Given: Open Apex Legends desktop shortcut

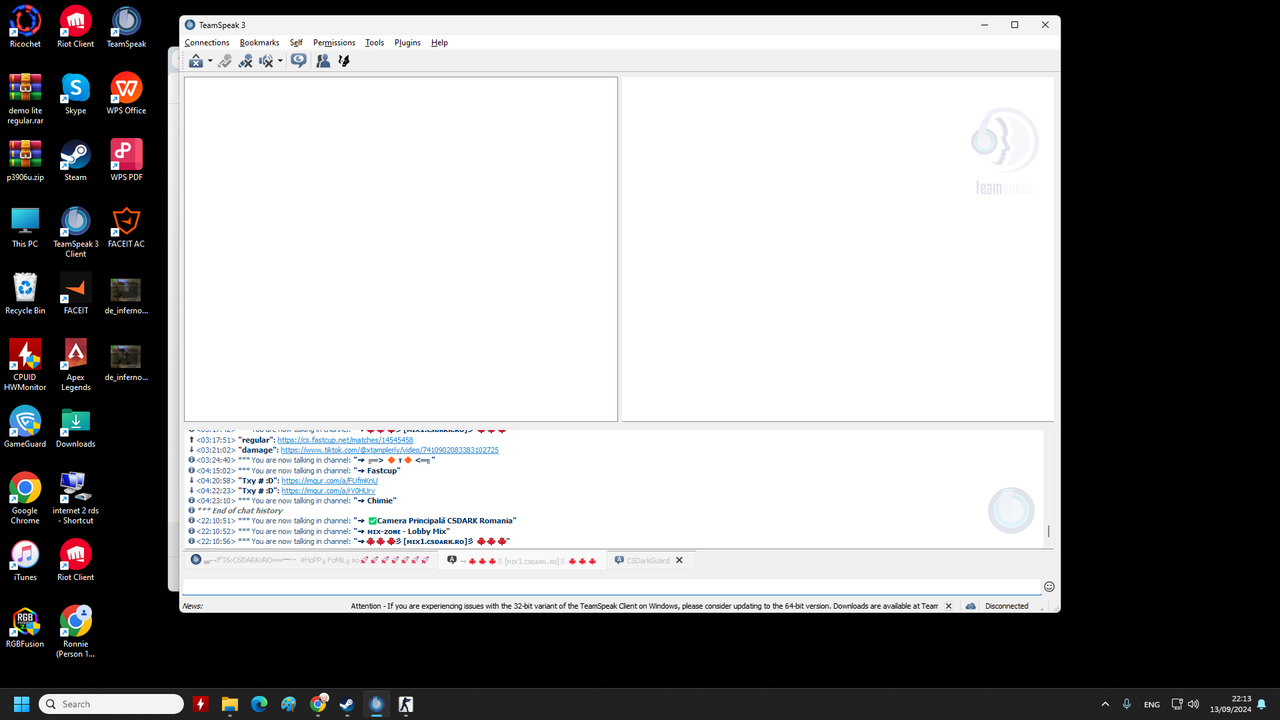Looking at the screenshot, I should point(75,365).
